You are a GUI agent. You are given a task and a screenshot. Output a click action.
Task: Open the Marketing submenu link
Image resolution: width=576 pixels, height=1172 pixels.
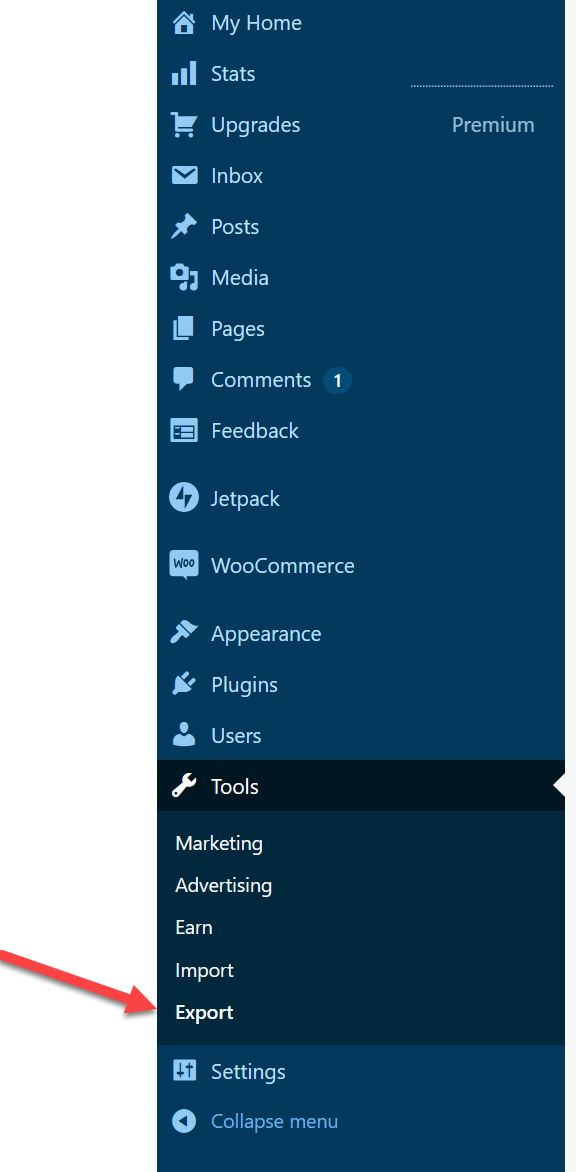[219, 844]
